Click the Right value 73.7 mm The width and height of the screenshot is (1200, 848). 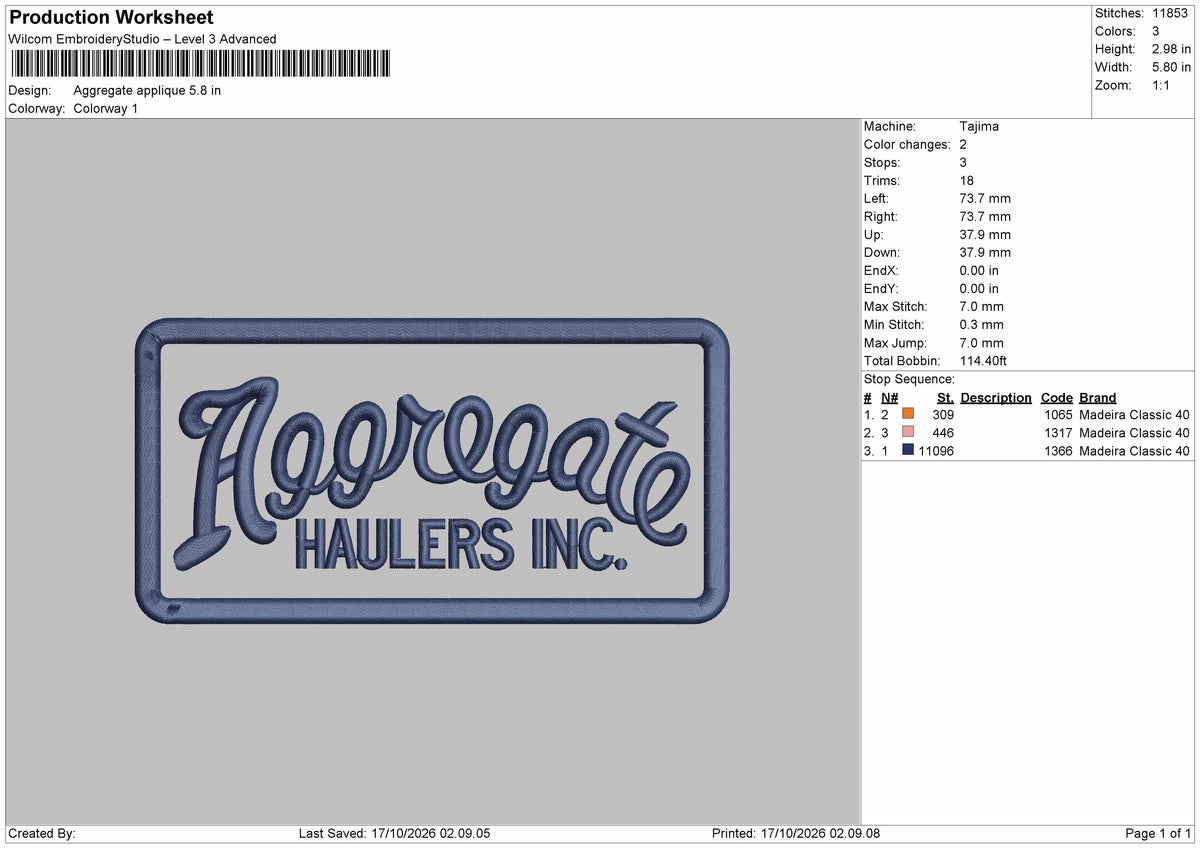point(985,216)
